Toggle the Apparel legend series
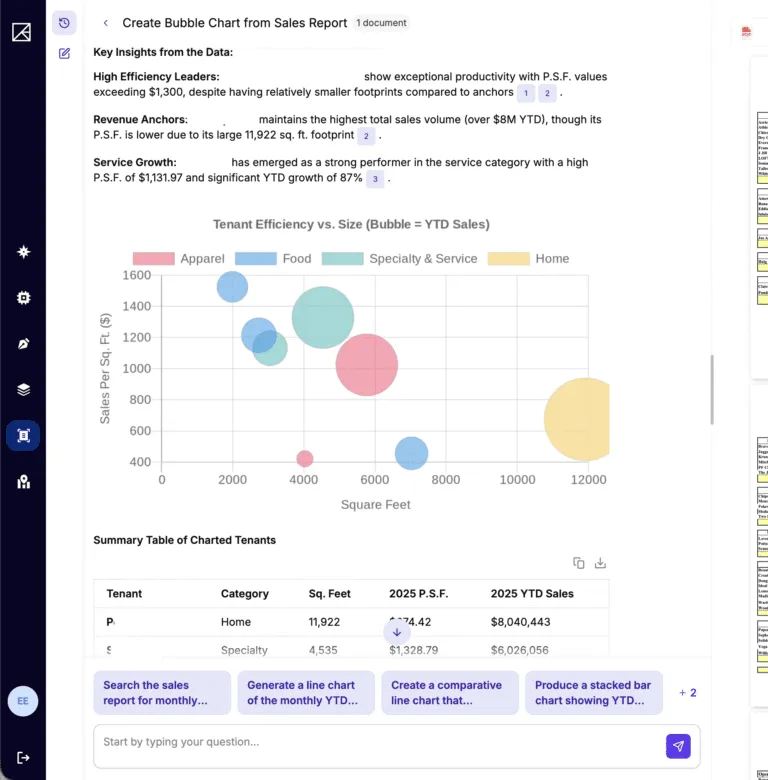The width and height of the screenshot is (768, 780). point(179,259)
